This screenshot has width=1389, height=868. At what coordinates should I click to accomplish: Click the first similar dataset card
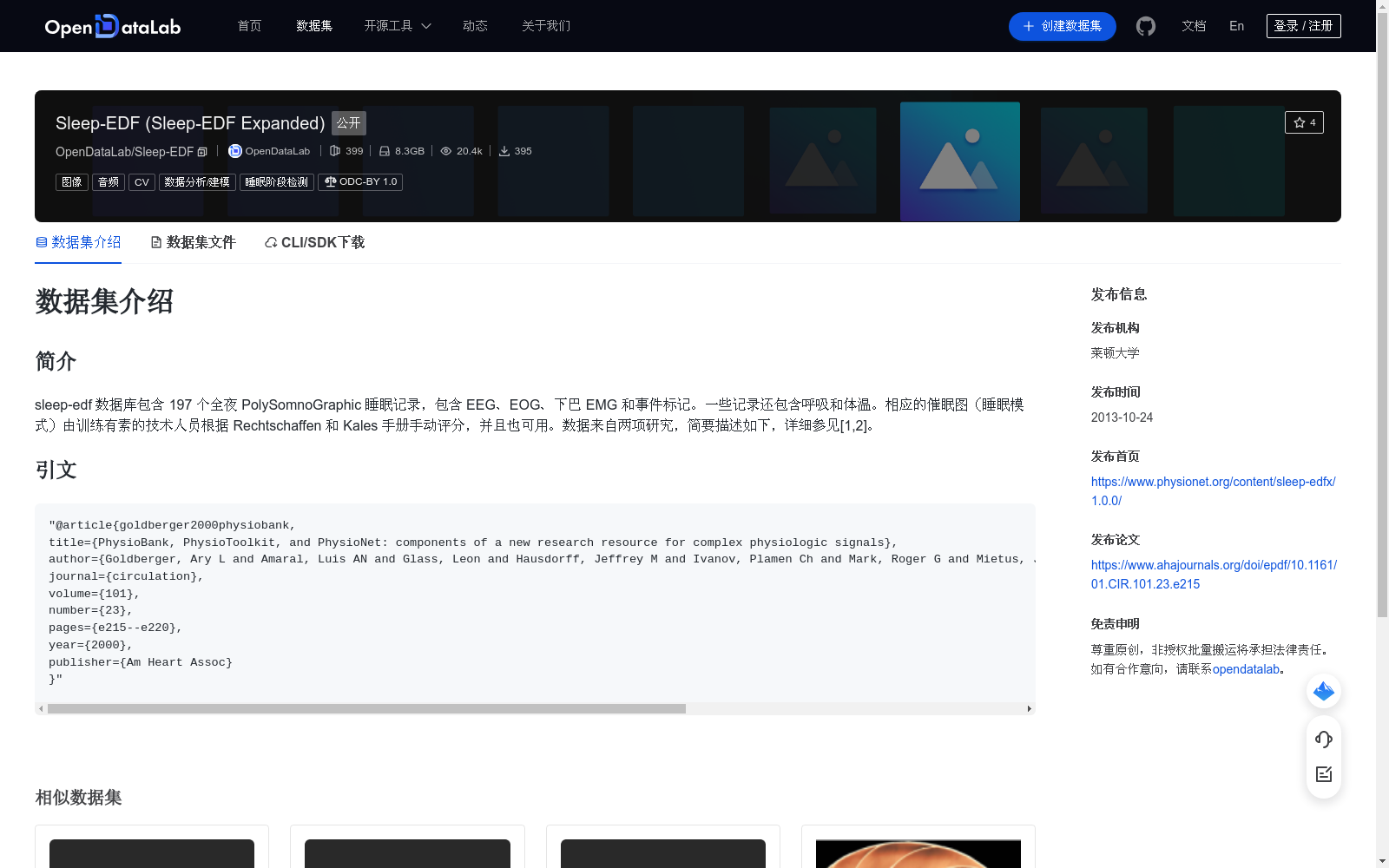point(152,846)
